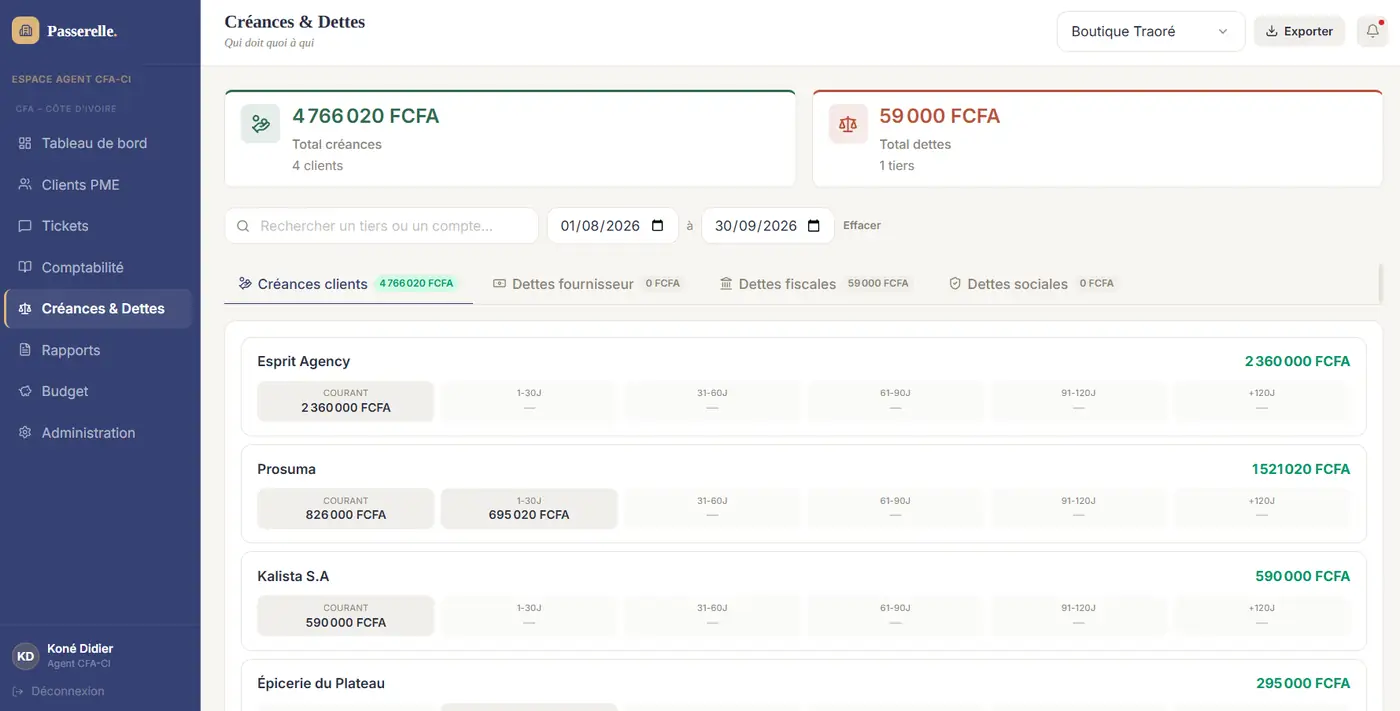Click the search magnifier icon
1400x711 pixels.
(x=243, y=226)
